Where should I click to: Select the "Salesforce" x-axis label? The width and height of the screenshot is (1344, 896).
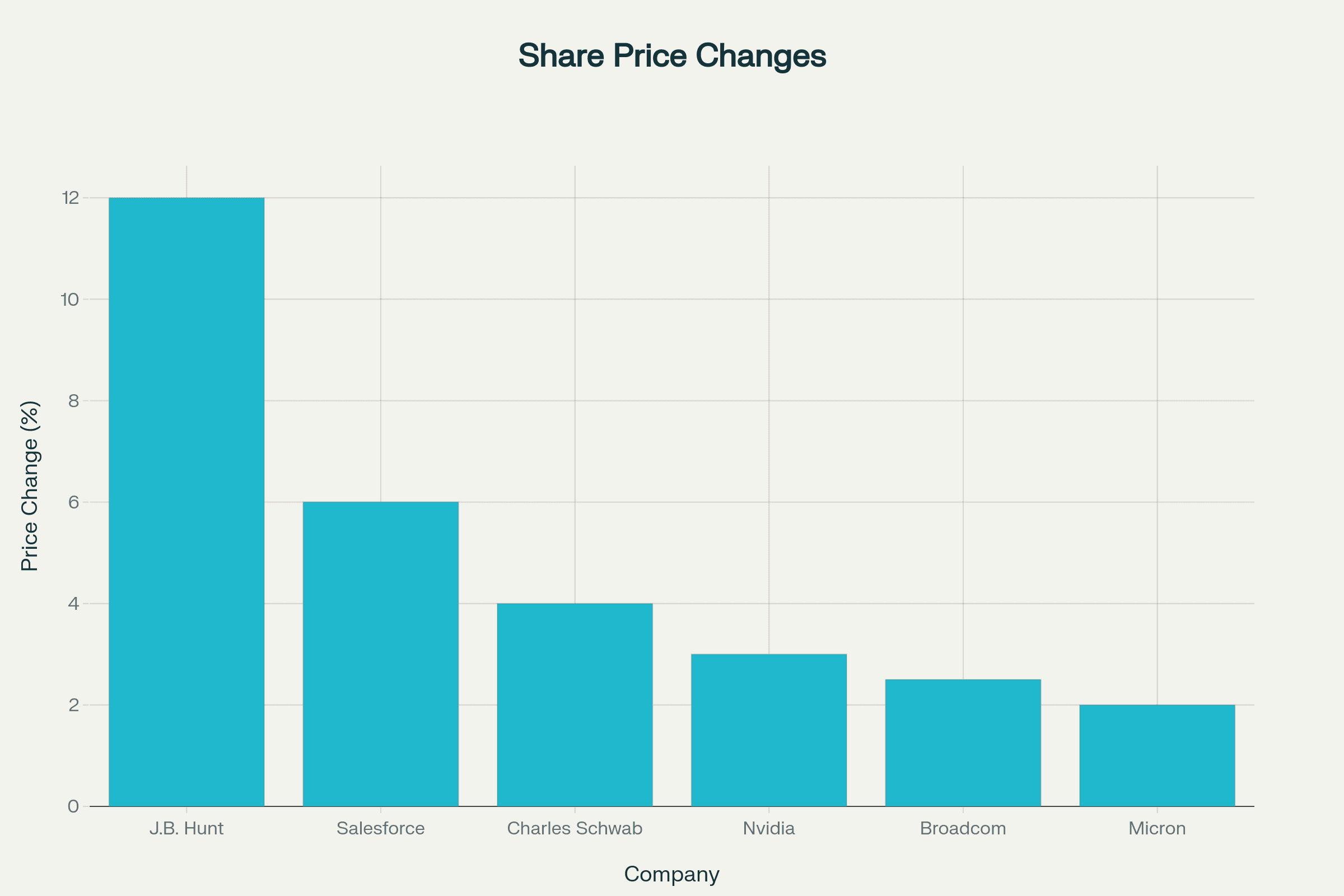tap(381, 828)
